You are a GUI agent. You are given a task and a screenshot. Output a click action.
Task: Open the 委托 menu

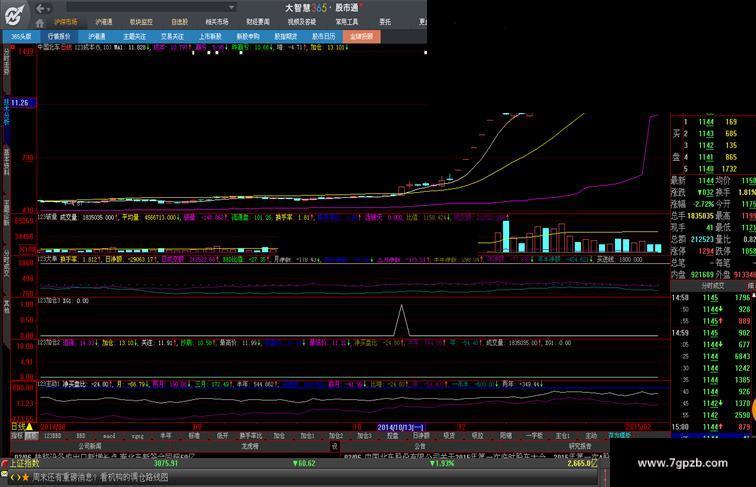[x=385, y=22]
